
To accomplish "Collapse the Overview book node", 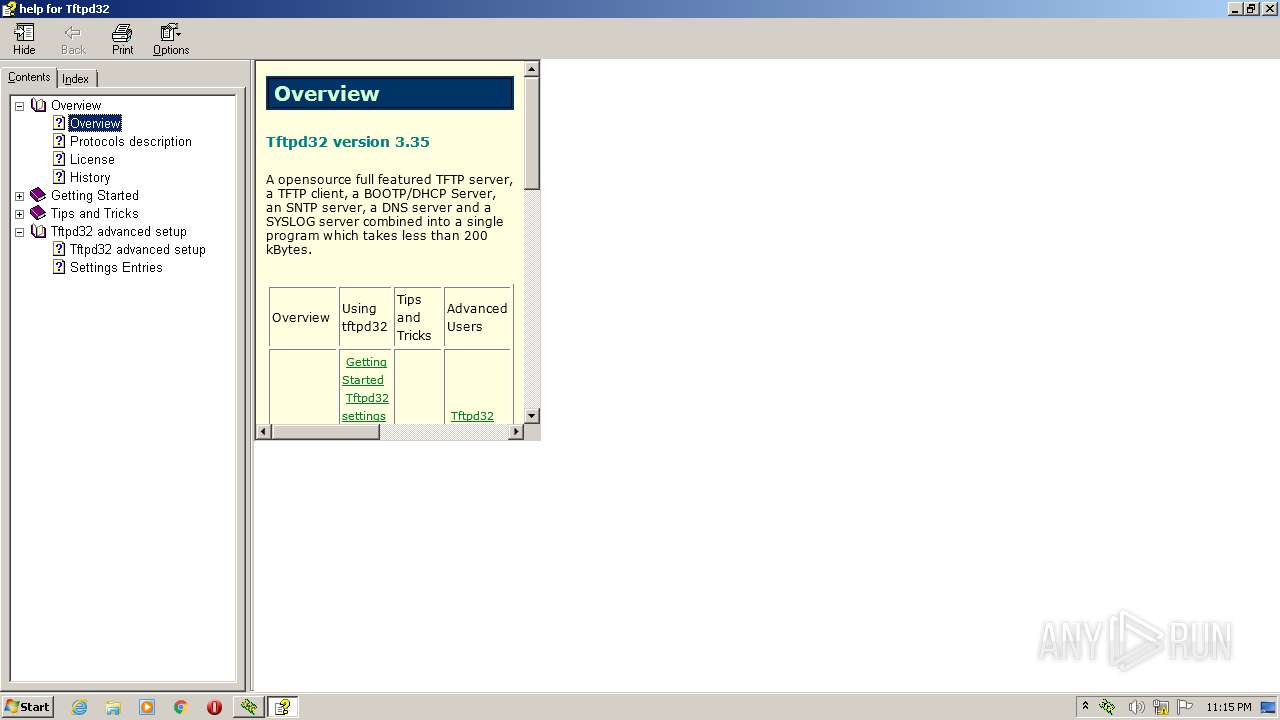I will tap(19, 106).
